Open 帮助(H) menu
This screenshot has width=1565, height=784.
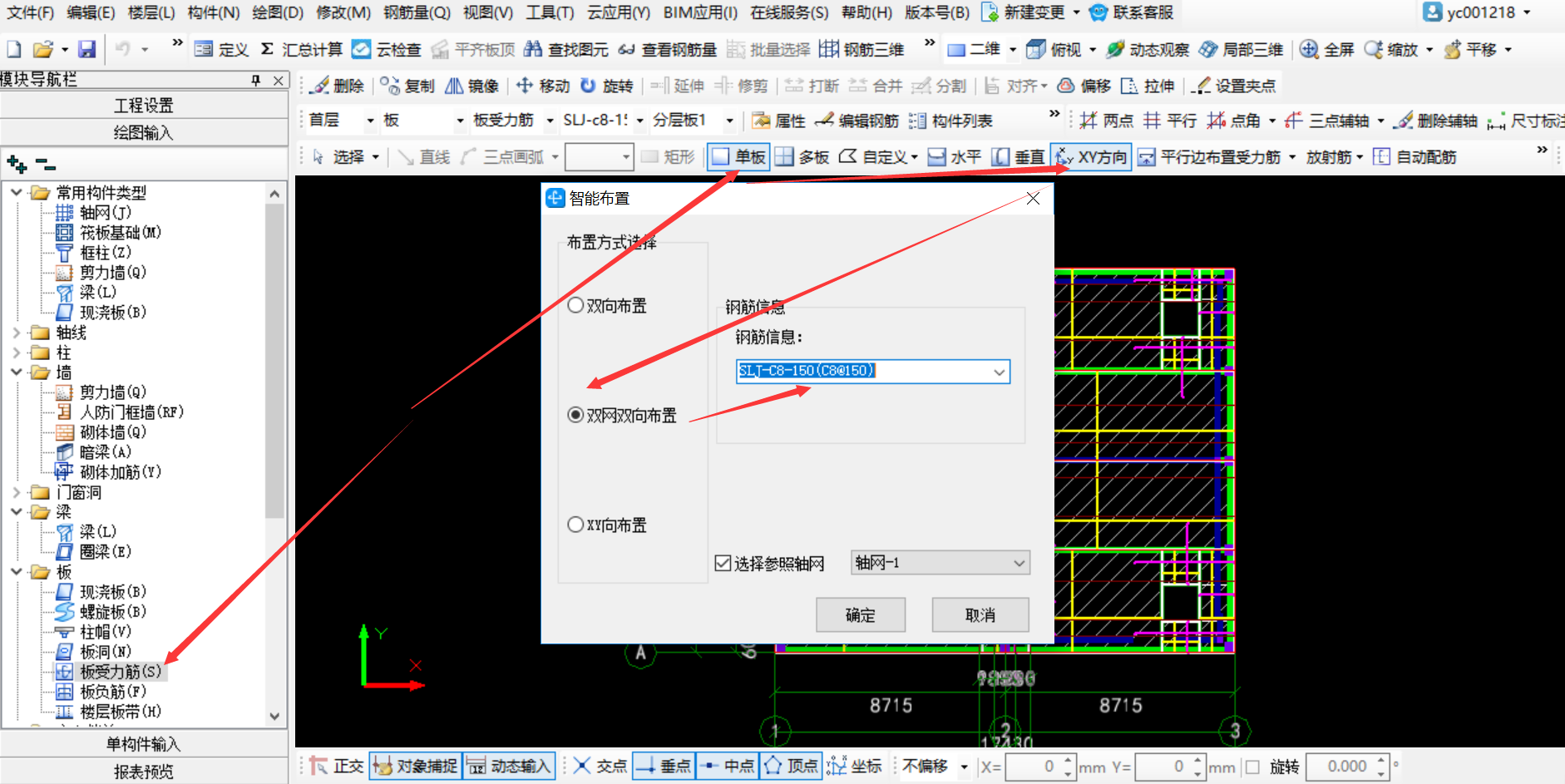coord(866,12)
